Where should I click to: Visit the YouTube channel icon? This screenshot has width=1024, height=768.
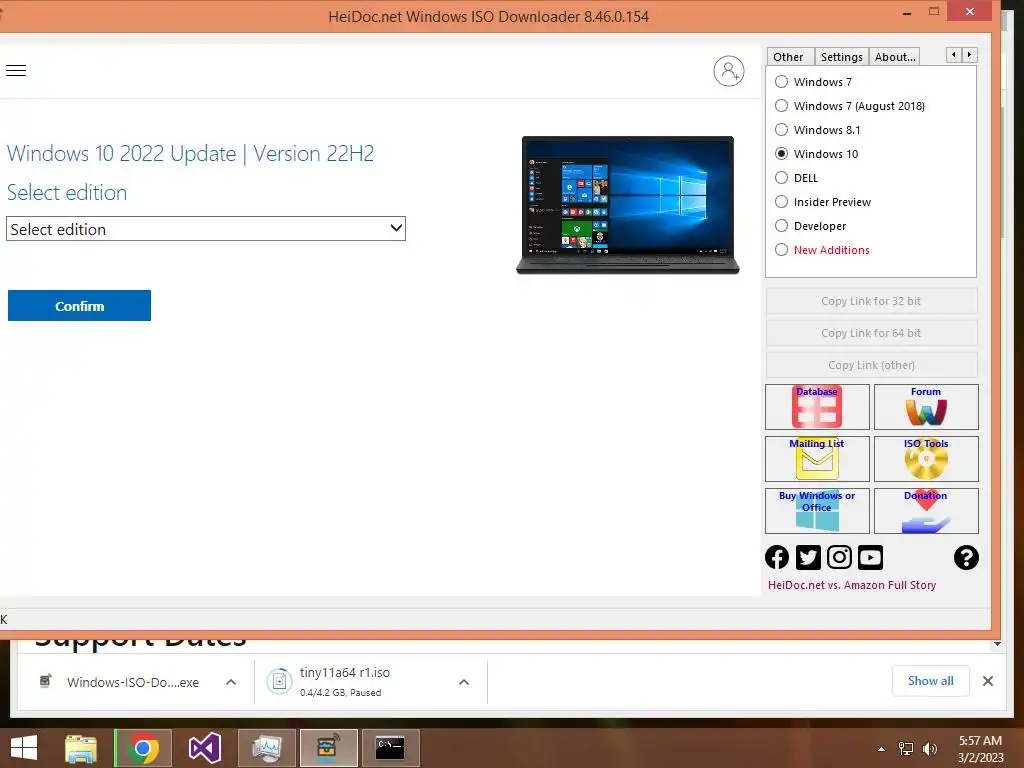[871, 558]
